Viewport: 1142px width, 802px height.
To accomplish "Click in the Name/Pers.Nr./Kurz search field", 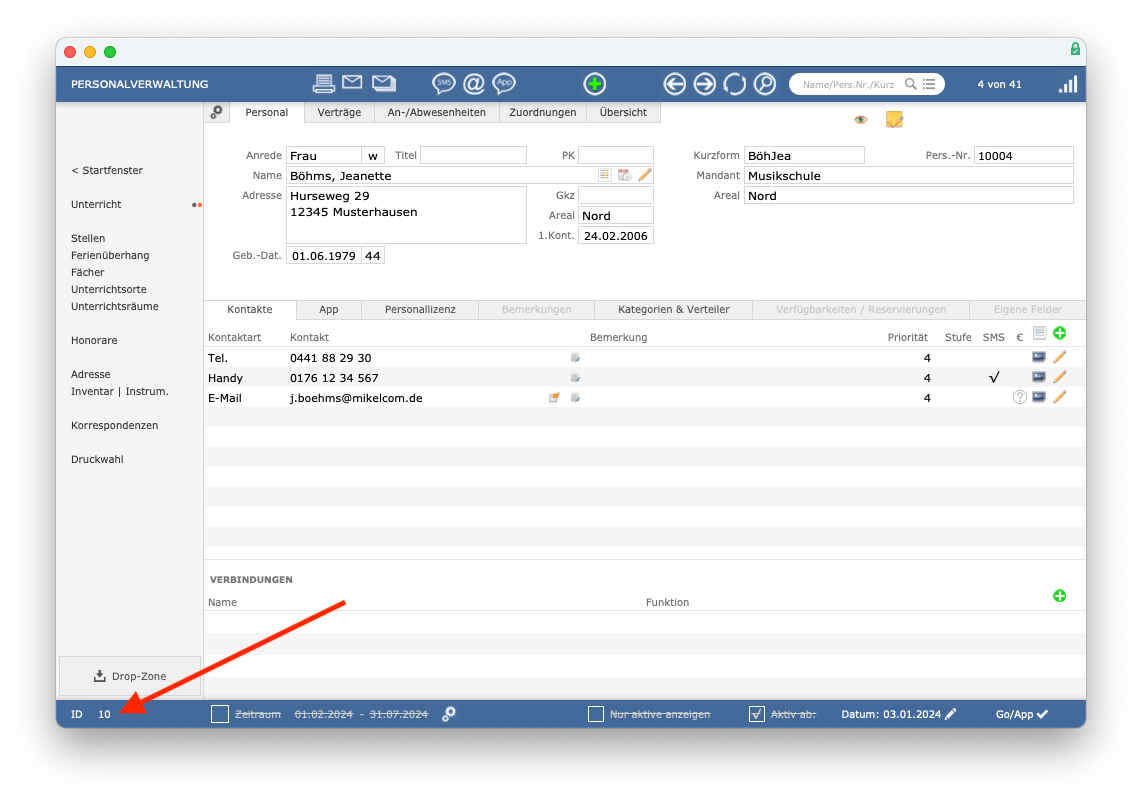I will tap(848, 84).
